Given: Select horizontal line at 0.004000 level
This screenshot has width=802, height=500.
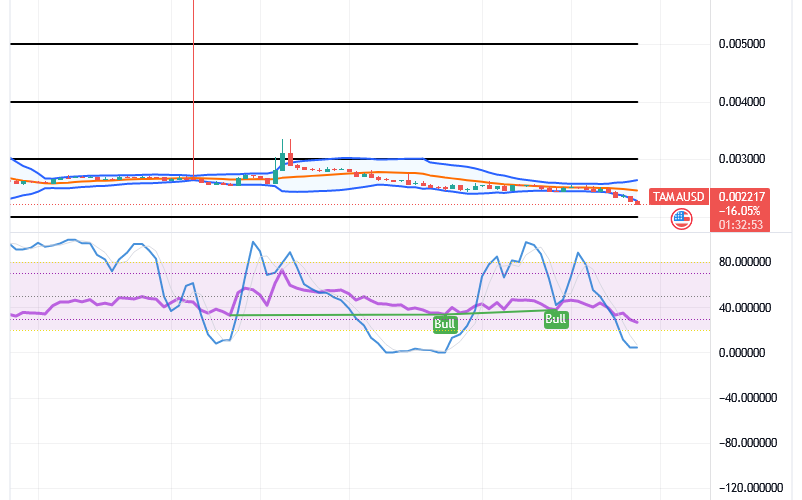Looking at the screenshot, I should (x=324, y=102).
